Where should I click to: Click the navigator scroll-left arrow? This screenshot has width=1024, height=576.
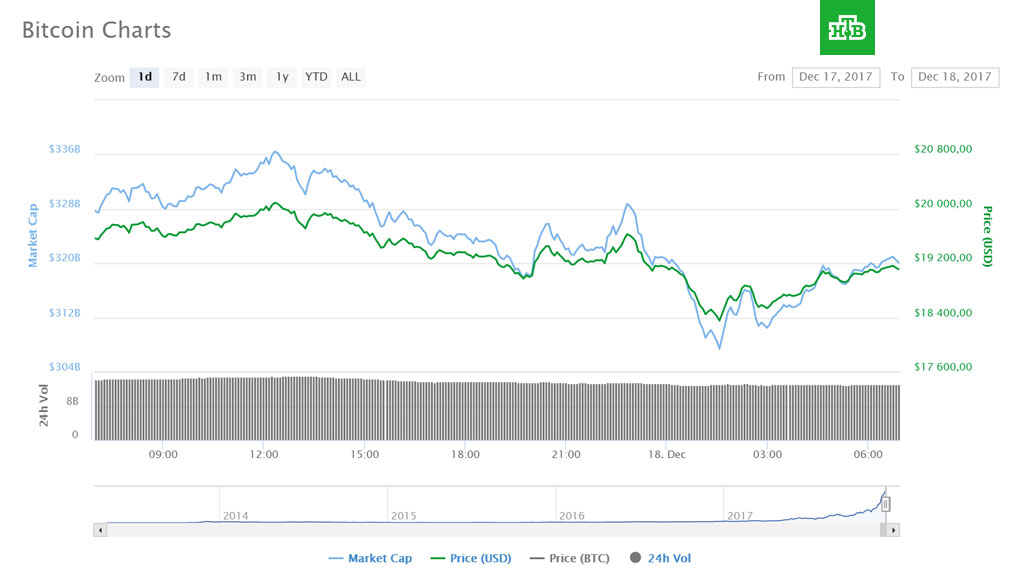100,530
